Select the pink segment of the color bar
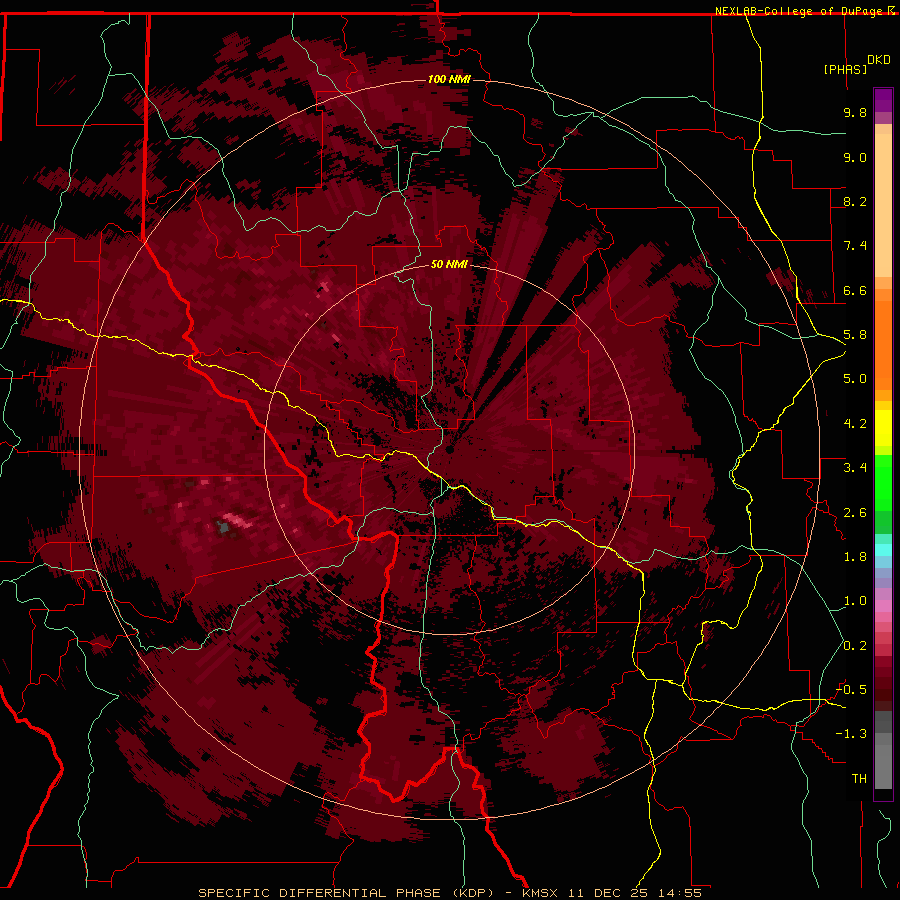The height and width of the screenshot is (900, 900). pos(883,606)
